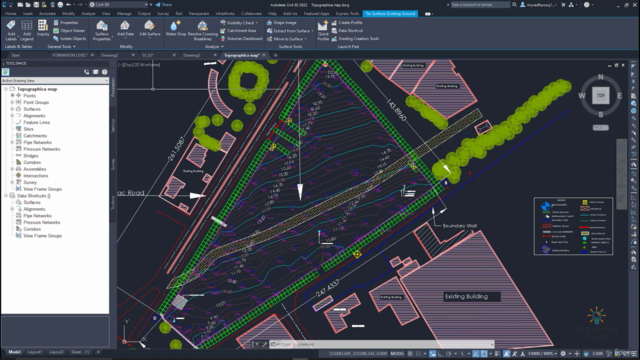The height and width of the screenshot is (360, 640).
Task: Toggle the drawing grid display in status bar
Action: click(410, 353)
